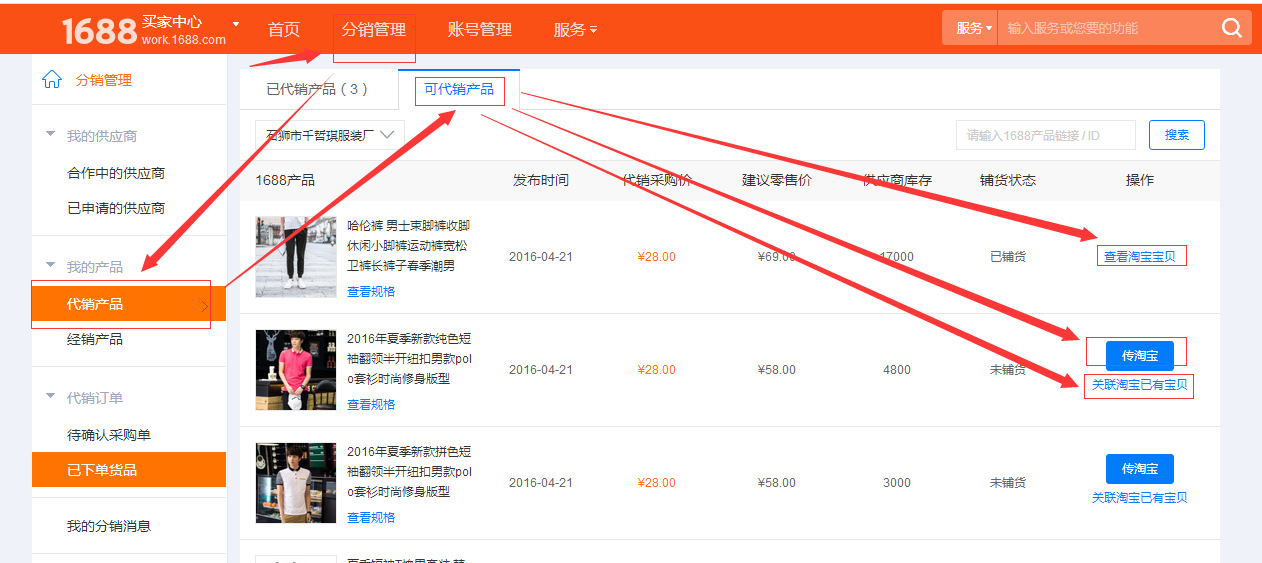Click the 分销管理 sidebar heading
Viewport: 1262px width, 563px height.
104,80
